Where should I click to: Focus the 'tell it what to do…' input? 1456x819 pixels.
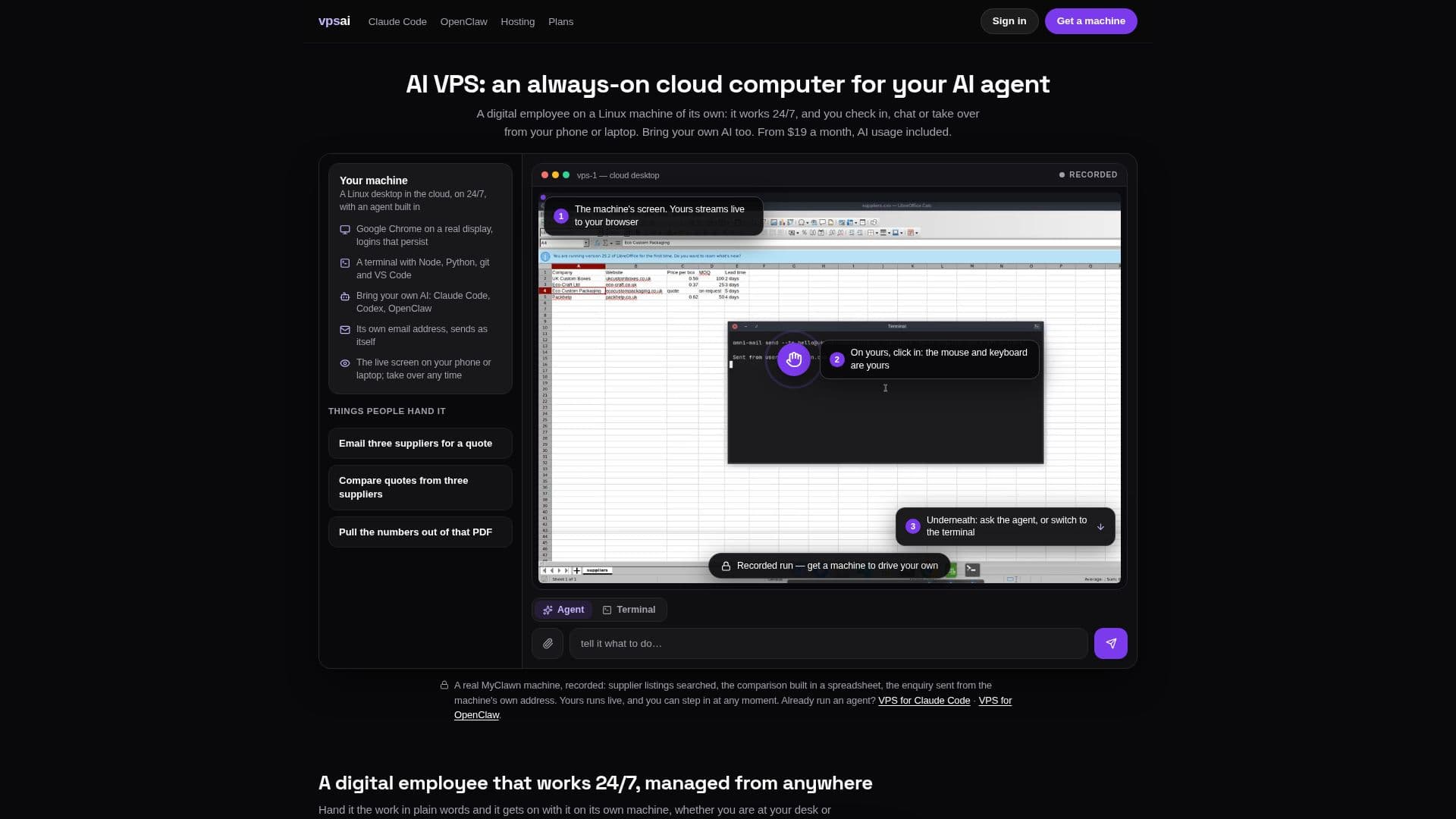(828, 644)
